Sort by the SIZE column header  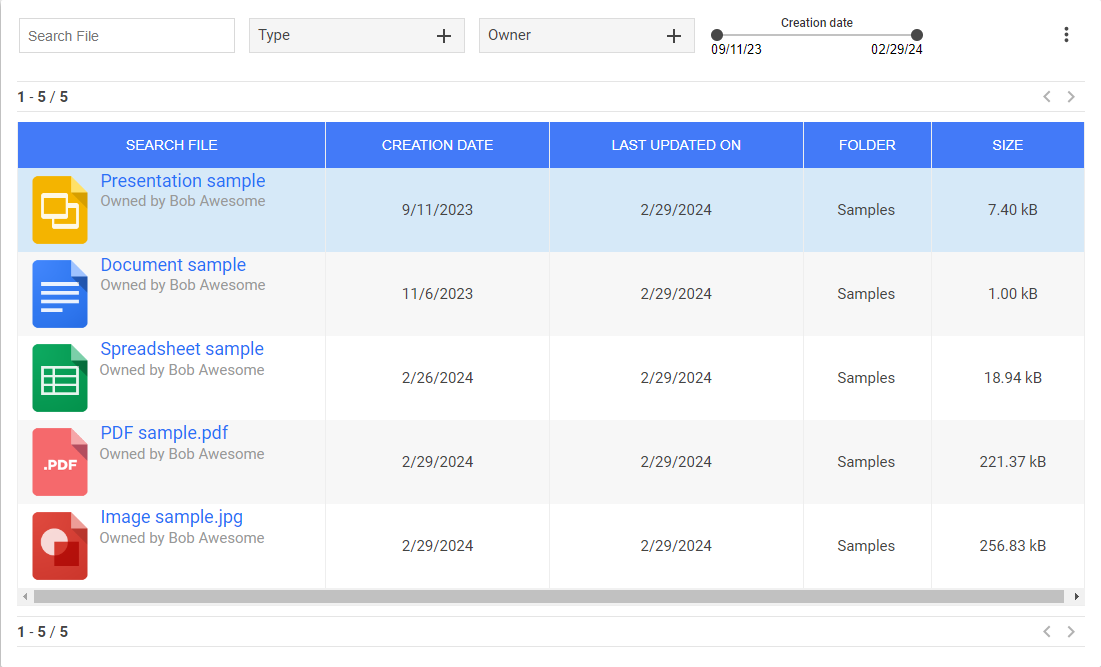(1008, 145)
